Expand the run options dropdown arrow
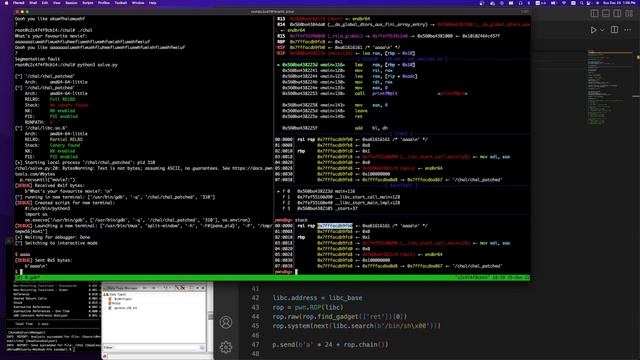This screenshot has width=640, height=360. [602, 30]
